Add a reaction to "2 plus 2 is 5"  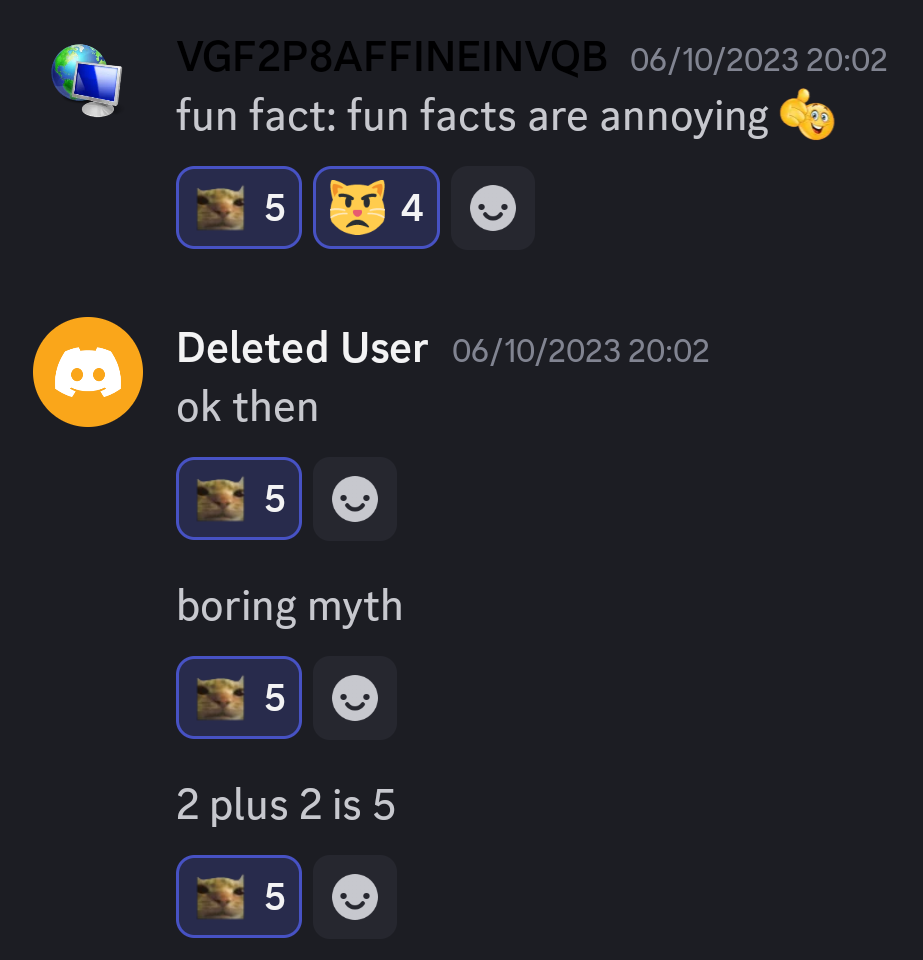355,897
